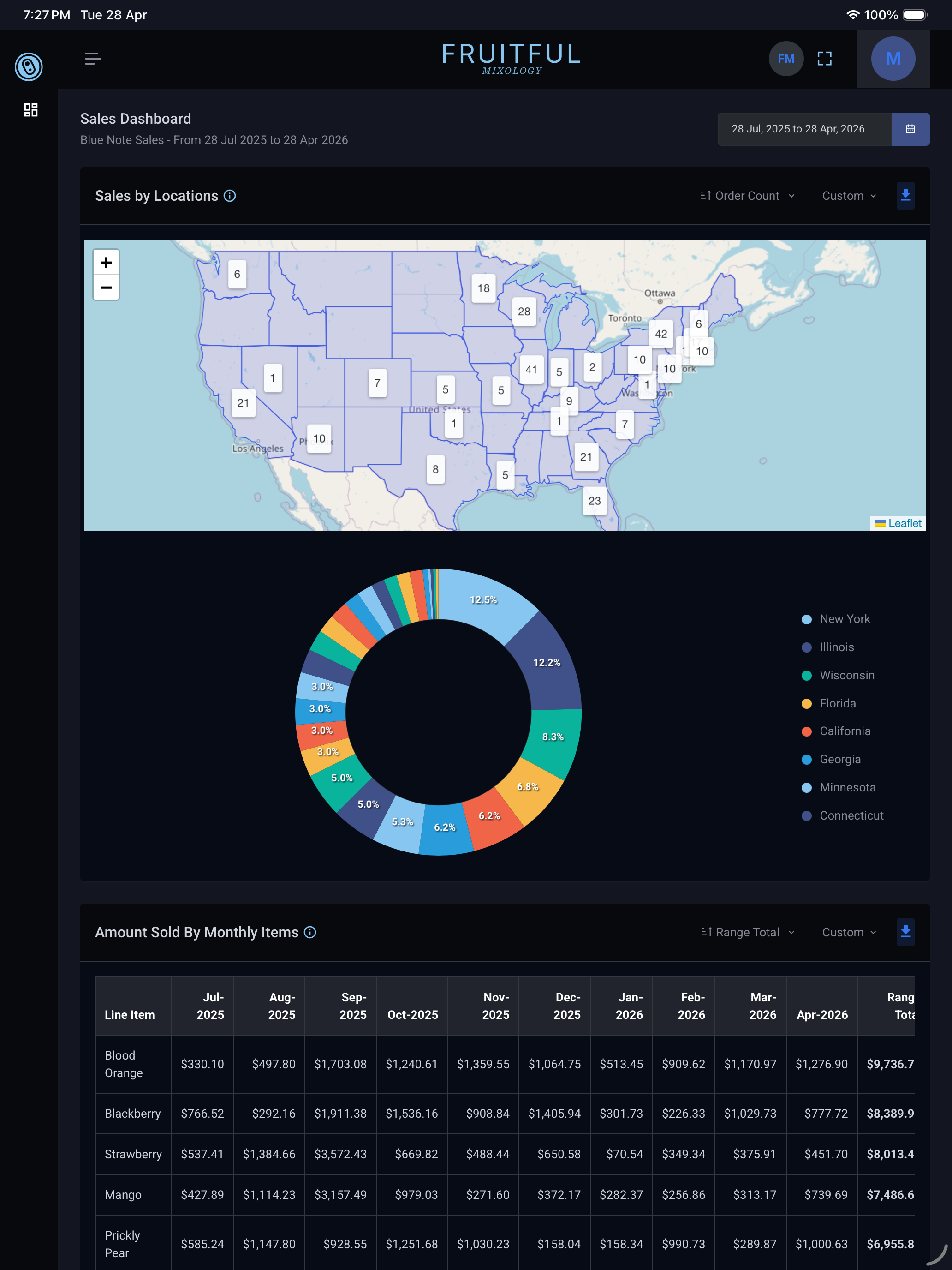
Task: Tap the Wi-Fi status icon
Action: pyautogui.click(x=853, y=15)
